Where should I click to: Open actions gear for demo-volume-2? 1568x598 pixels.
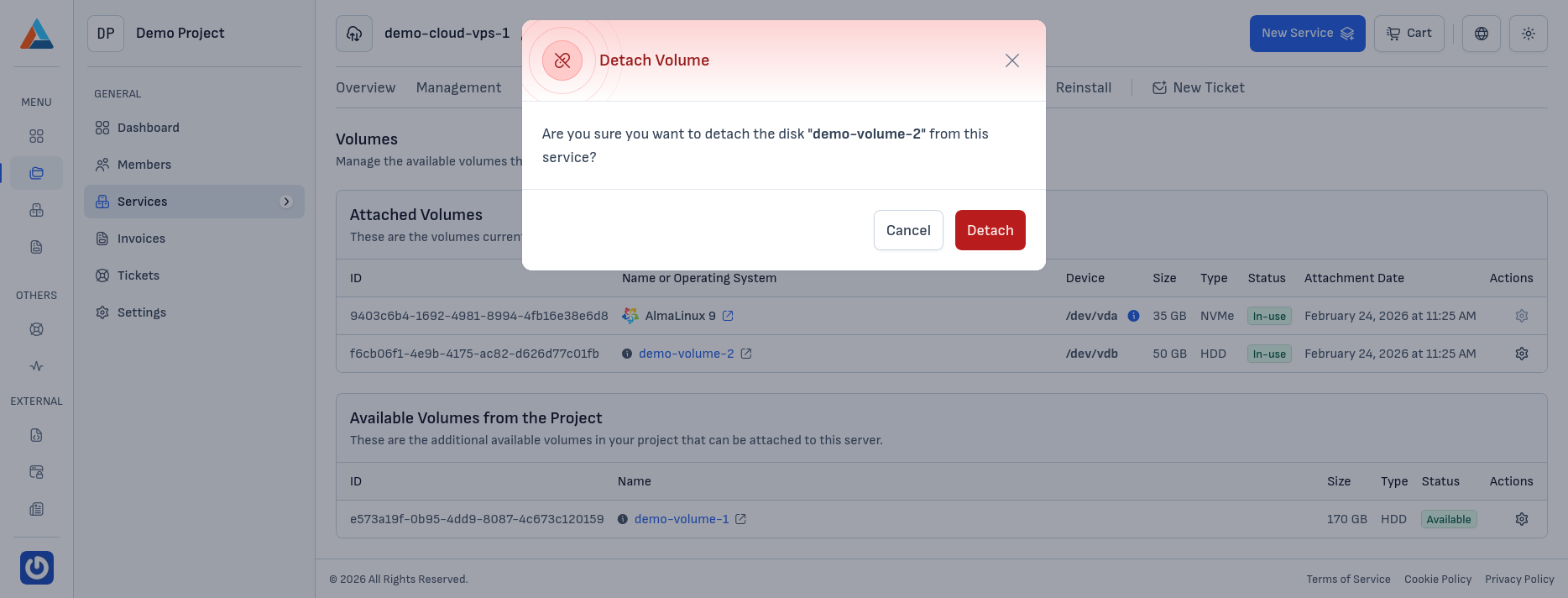[1521, 354]
